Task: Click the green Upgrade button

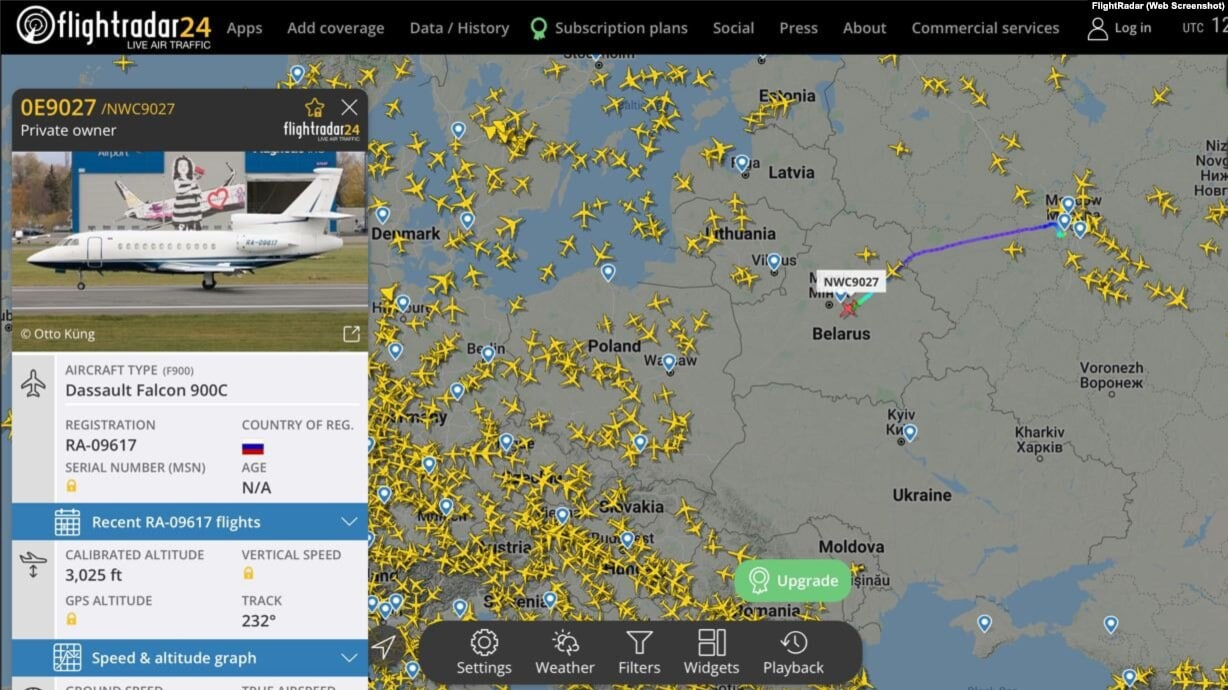Action: tap(794, 580)
